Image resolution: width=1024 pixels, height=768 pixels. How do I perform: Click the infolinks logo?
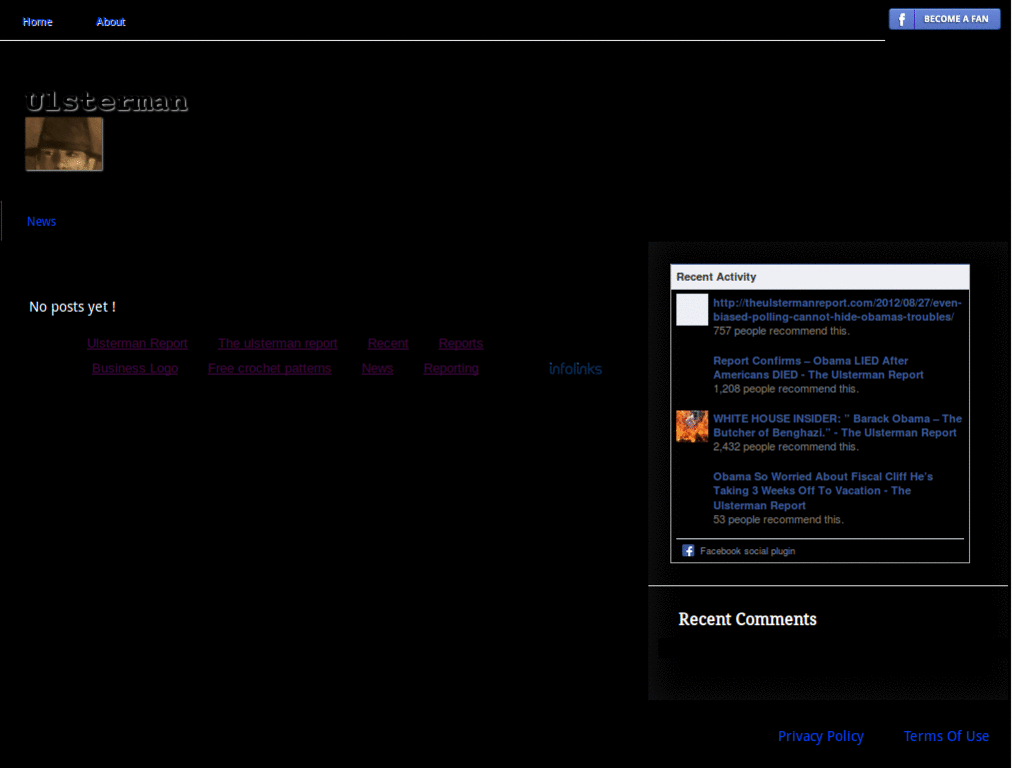point(575,369)
